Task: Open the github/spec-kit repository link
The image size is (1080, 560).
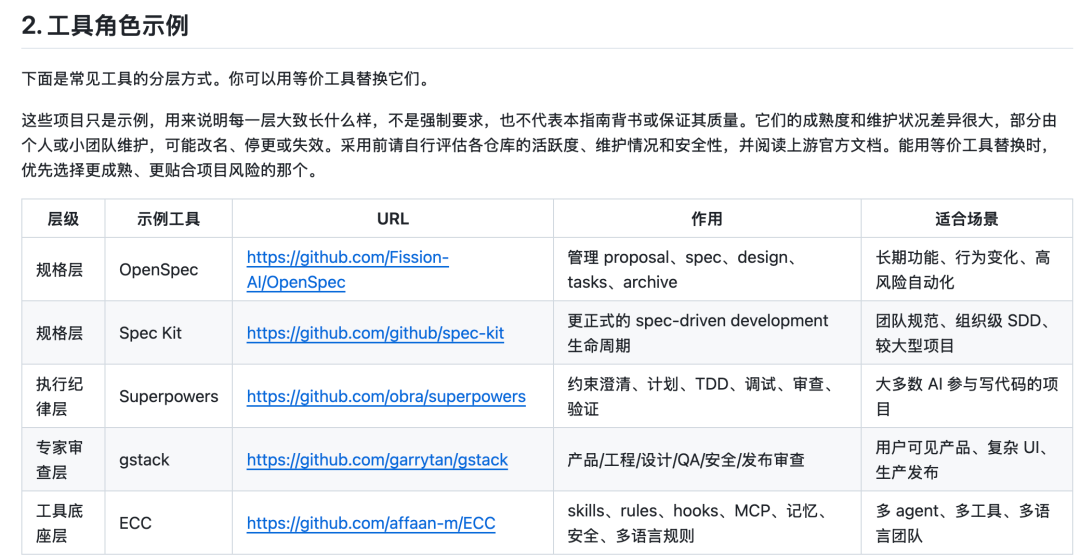Action: pyautogui.click(x=375, y=333)
